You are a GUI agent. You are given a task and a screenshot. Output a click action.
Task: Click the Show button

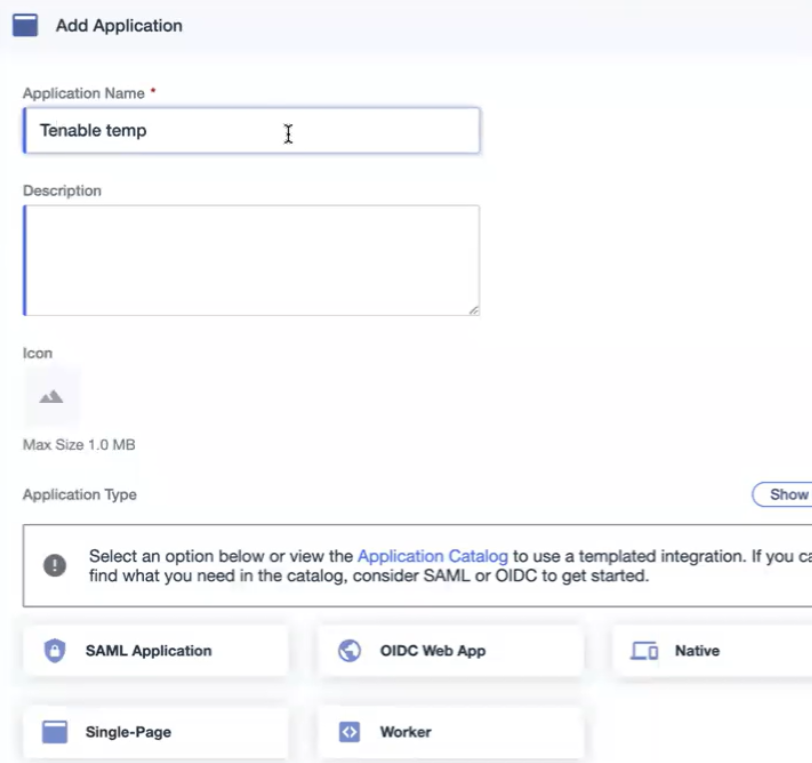click(x=787, y=494)
